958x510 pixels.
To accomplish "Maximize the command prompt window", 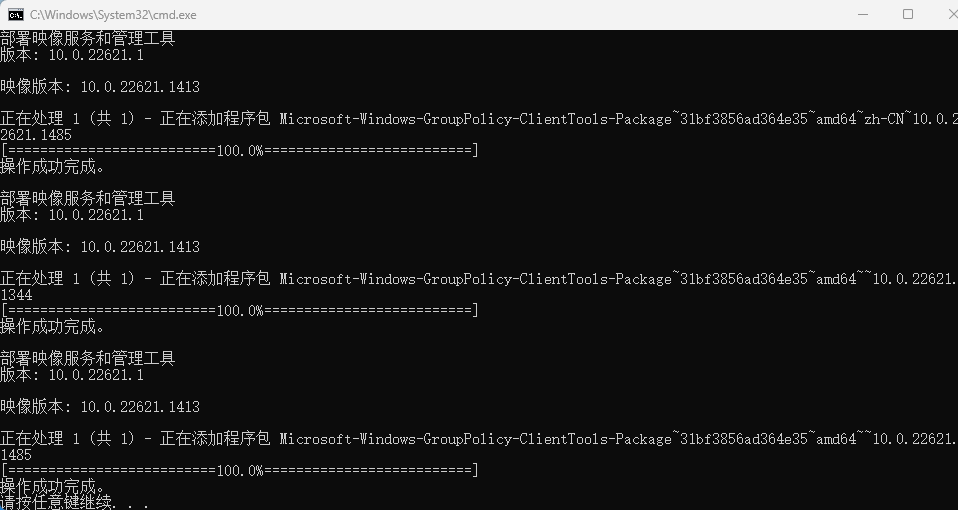I will click(908, 15).
